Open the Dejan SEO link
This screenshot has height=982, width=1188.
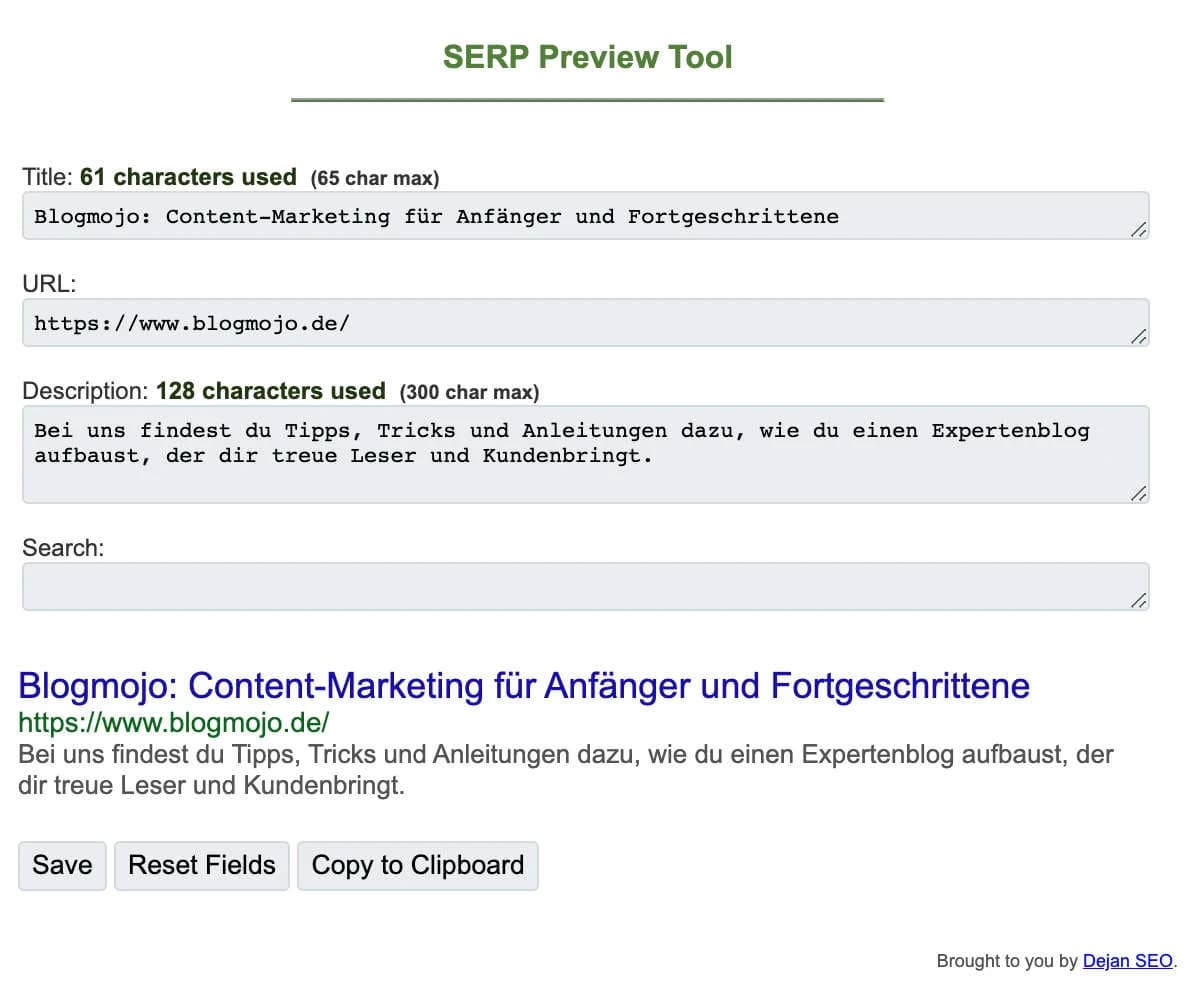tap(1127, 960)
